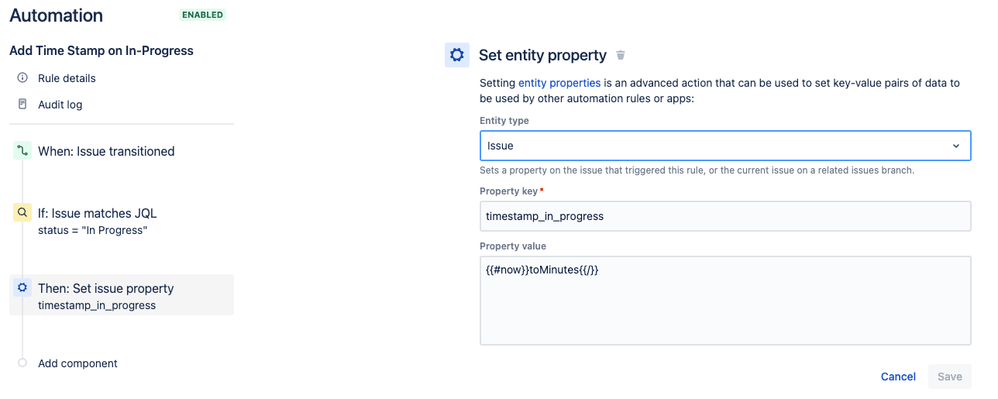Select the yellow JQL condition magnifier icon

(x=23, y=213)
